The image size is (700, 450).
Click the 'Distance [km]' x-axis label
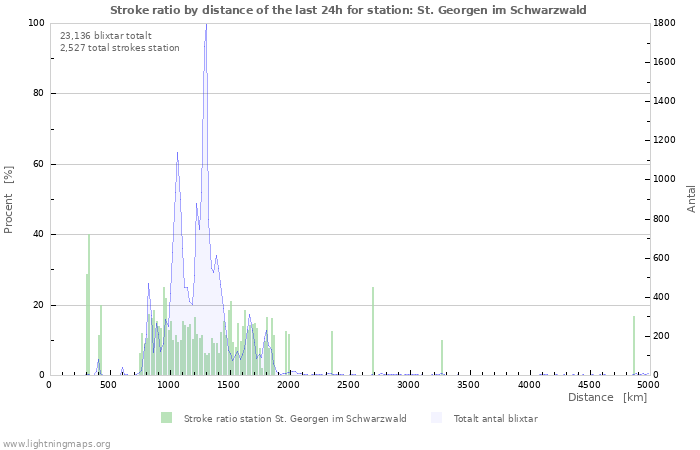[607, 397]
